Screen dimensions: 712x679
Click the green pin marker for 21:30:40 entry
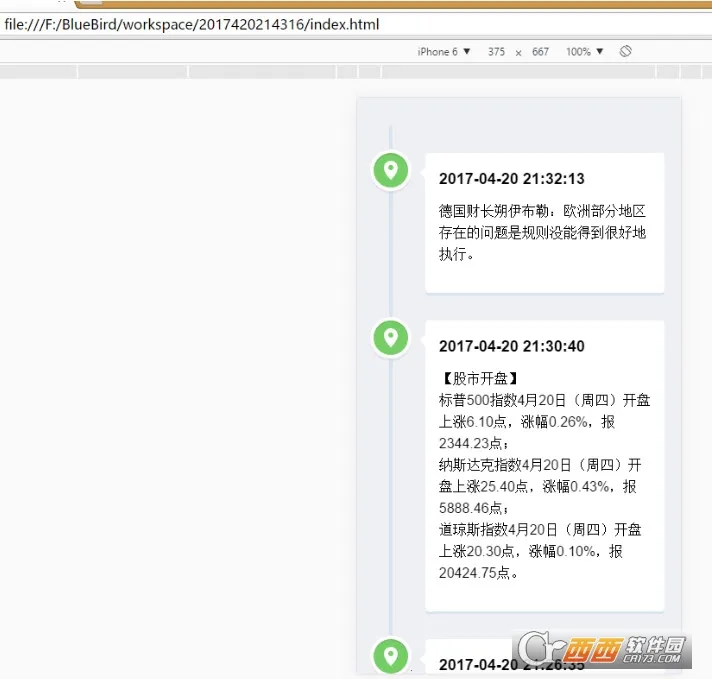(390, 337)
